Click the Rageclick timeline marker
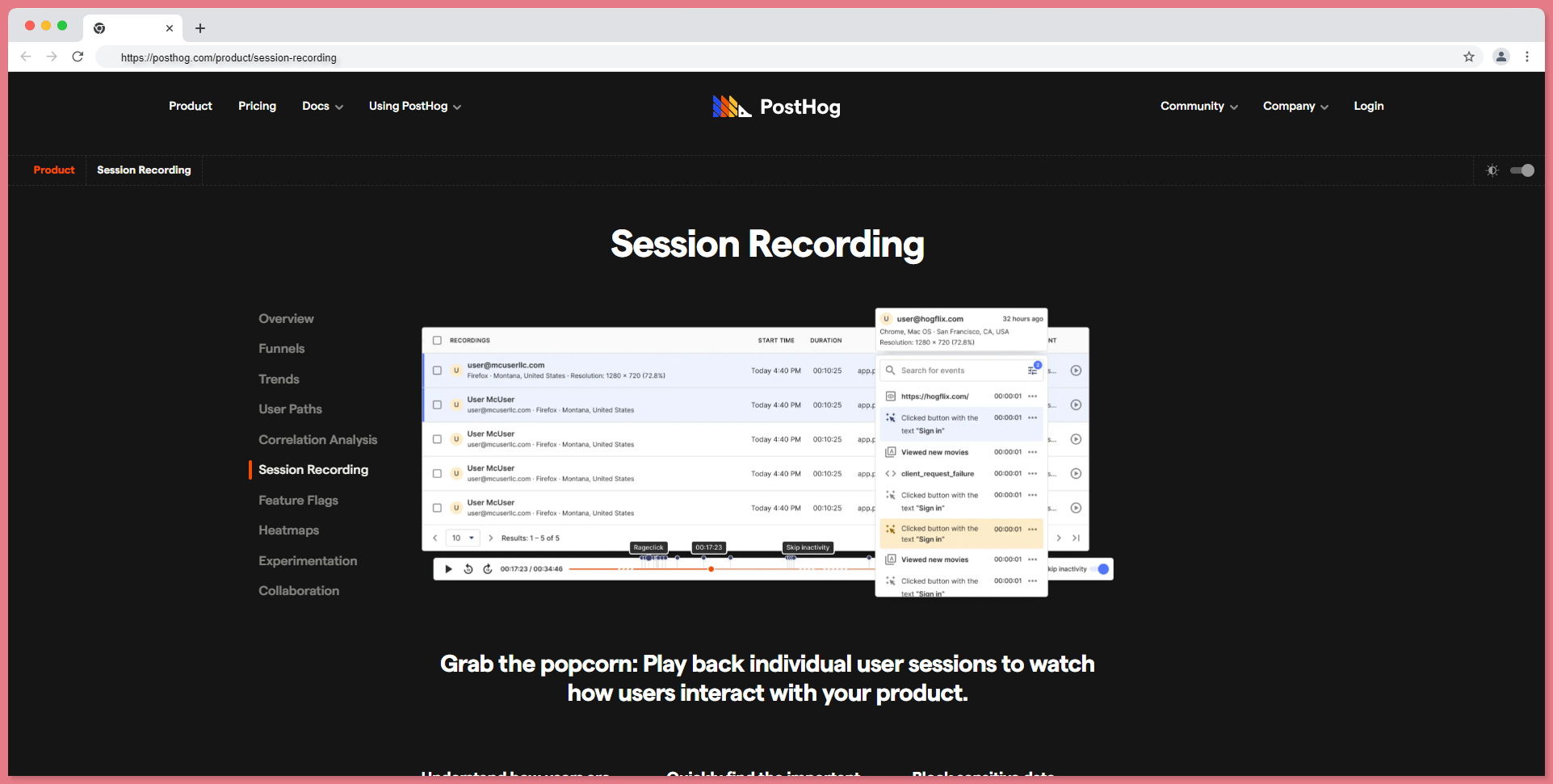1553x784 pixels. coord(648,547)
